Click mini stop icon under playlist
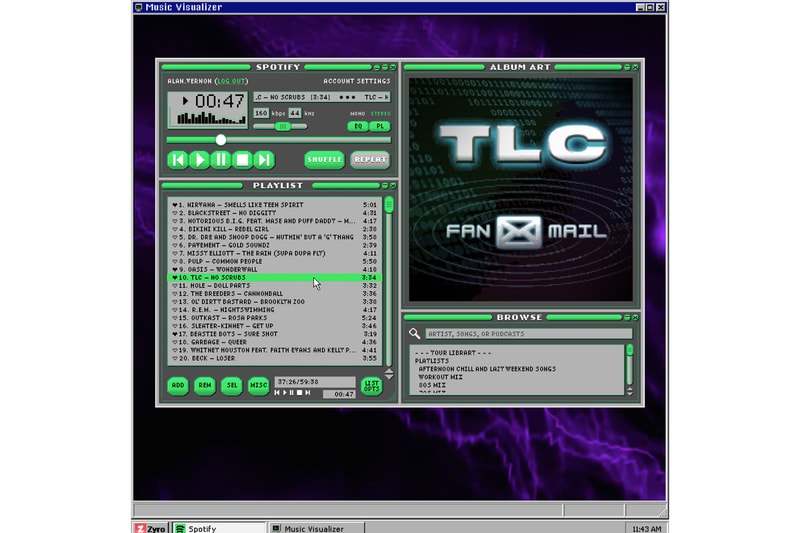 [299, 393]
